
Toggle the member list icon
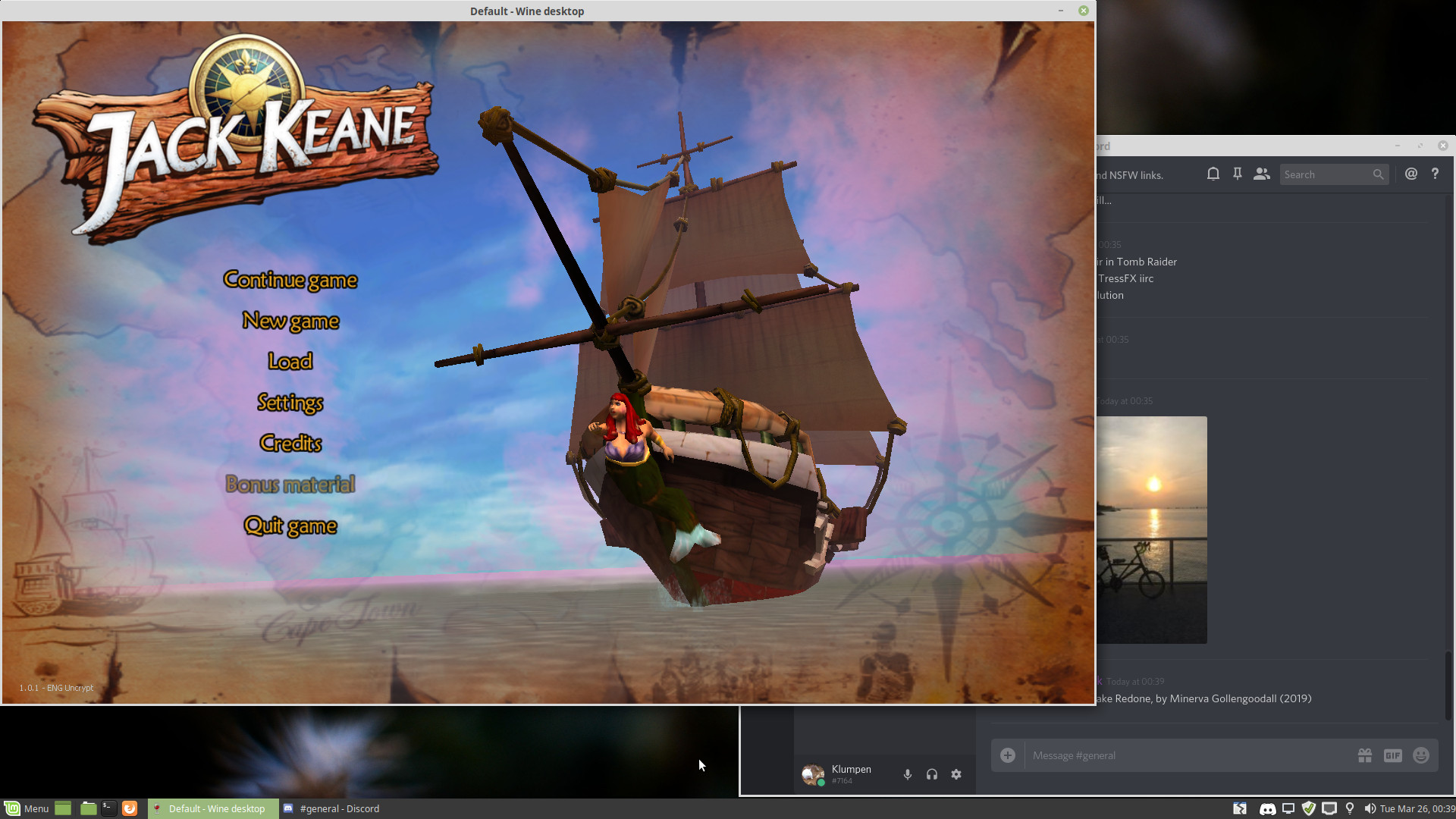point(1261,174)
